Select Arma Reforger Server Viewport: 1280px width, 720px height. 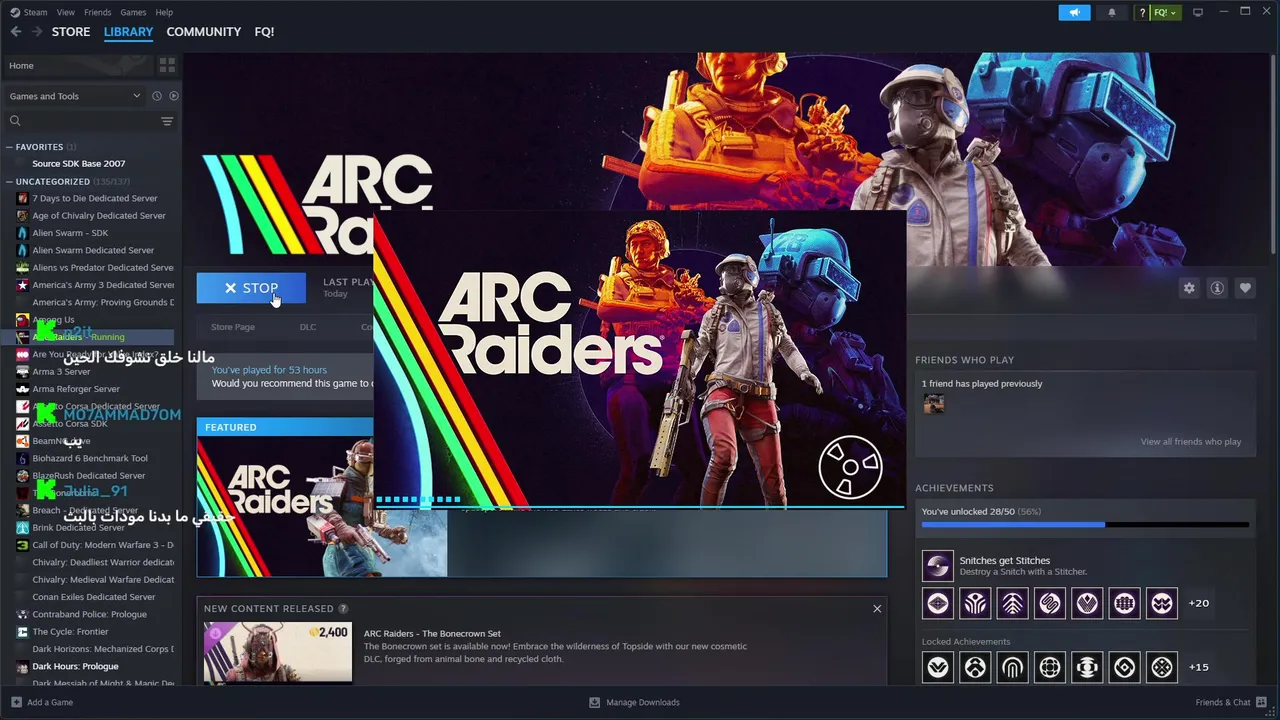coord(76,389)
